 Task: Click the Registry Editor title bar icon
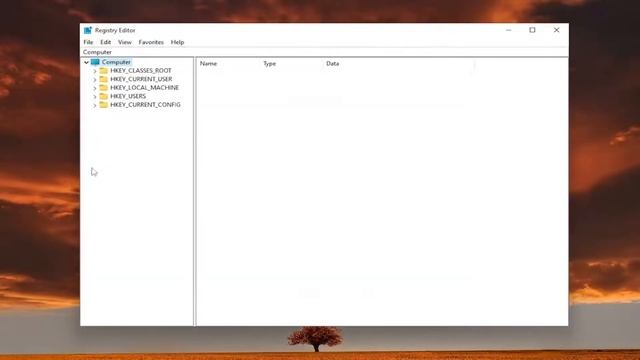tap(88, 30)
